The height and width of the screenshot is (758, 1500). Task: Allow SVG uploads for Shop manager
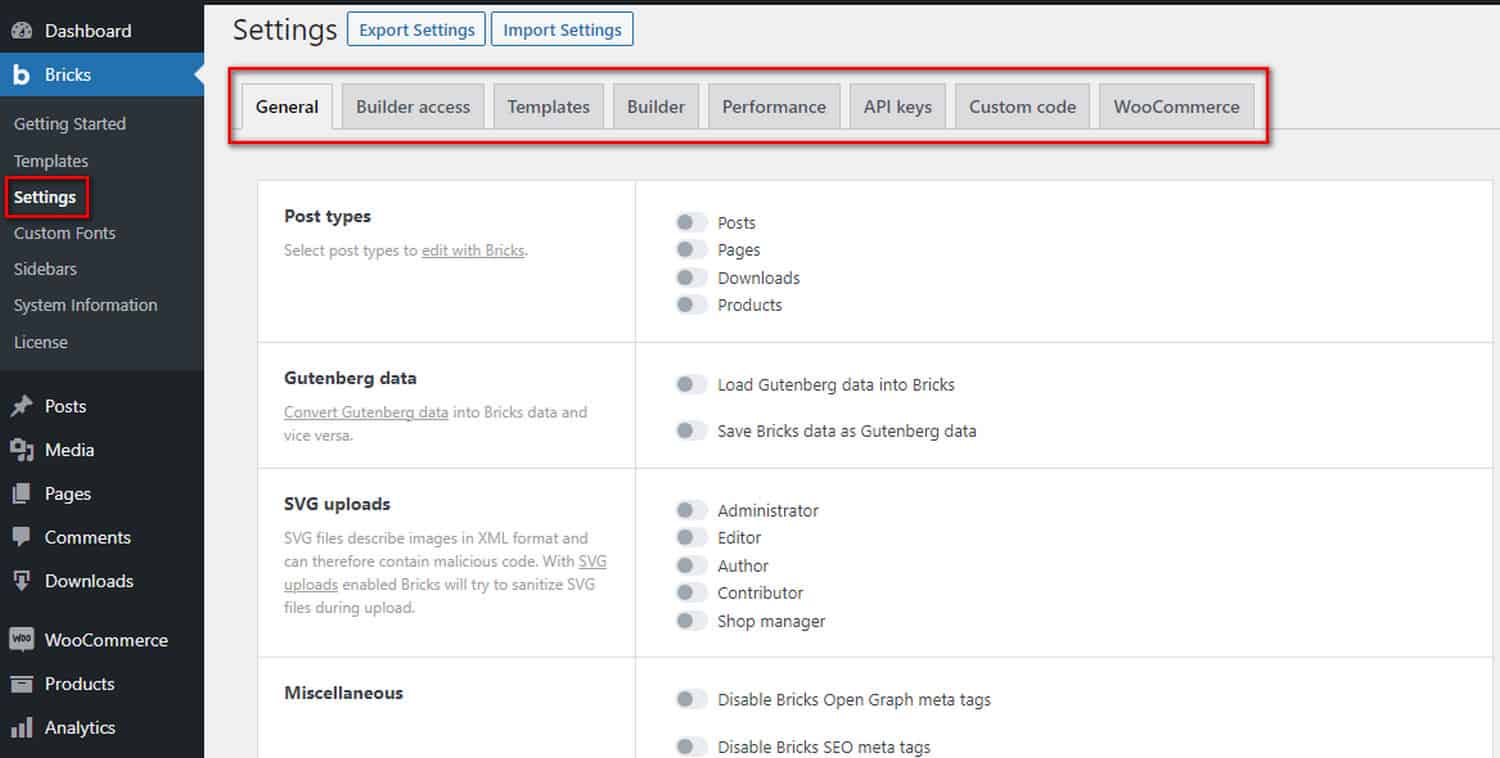[691, 621]
